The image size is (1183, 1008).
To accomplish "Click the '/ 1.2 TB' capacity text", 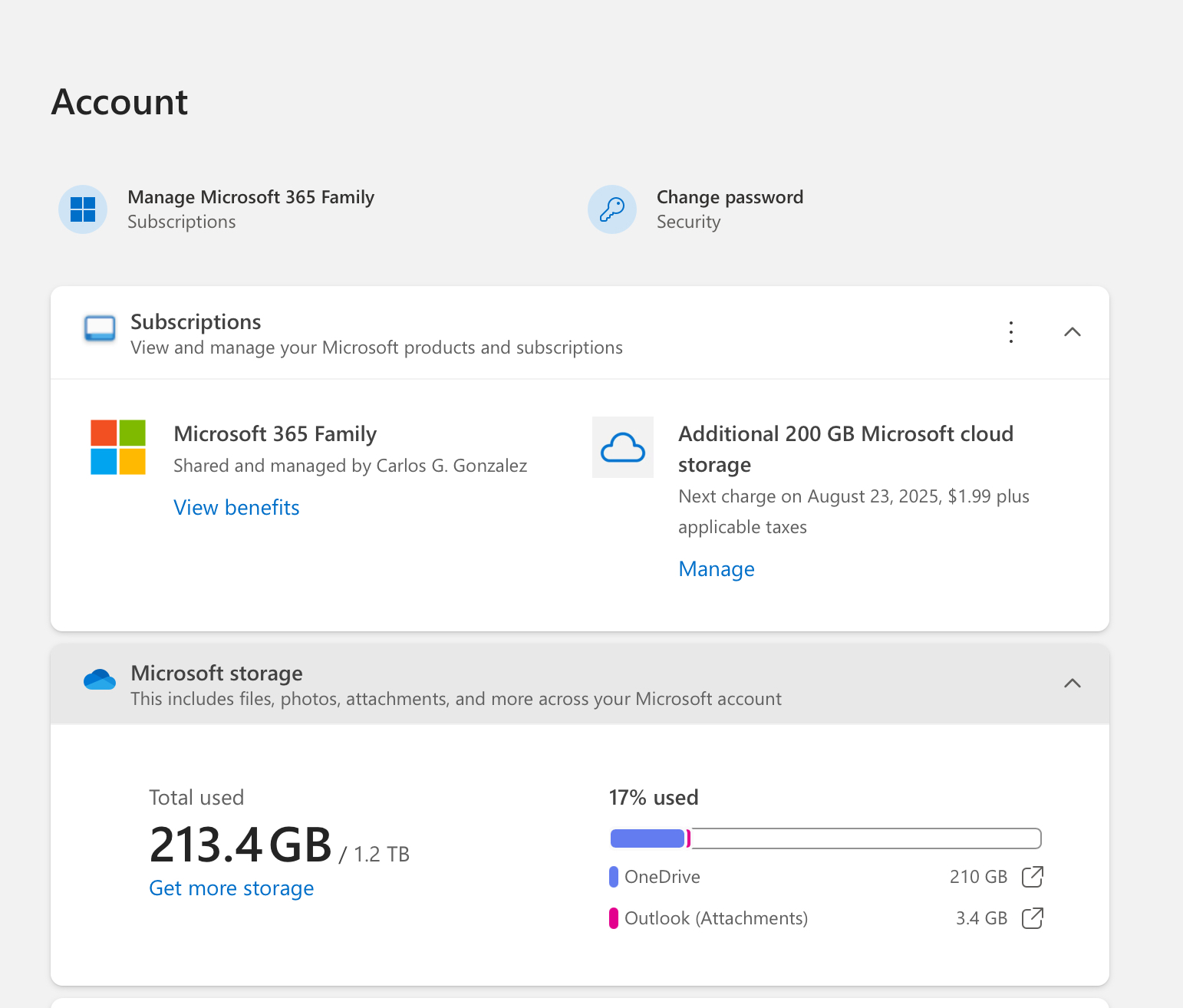I will tap(374, 855).
